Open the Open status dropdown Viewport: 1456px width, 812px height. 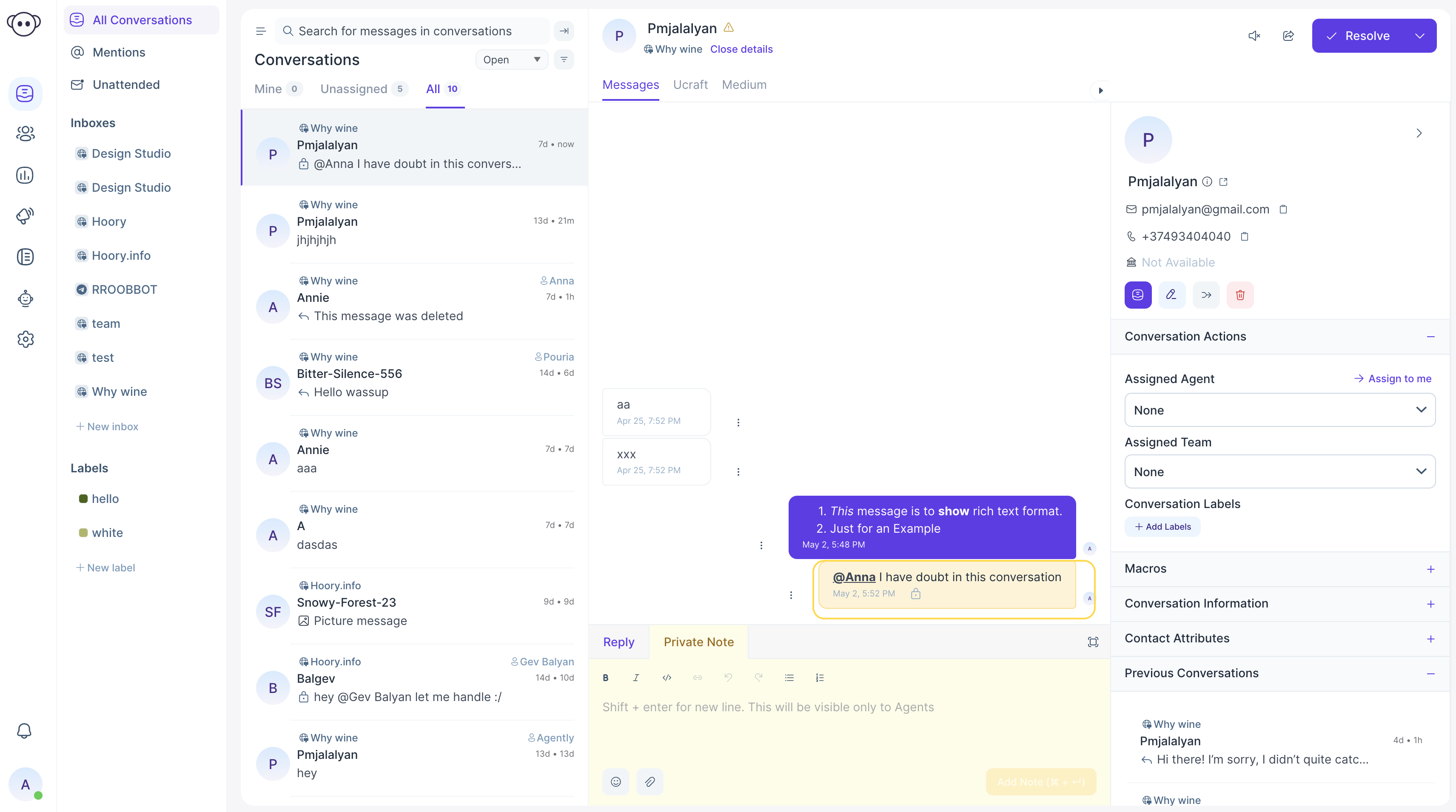click(x=512, y=60)
